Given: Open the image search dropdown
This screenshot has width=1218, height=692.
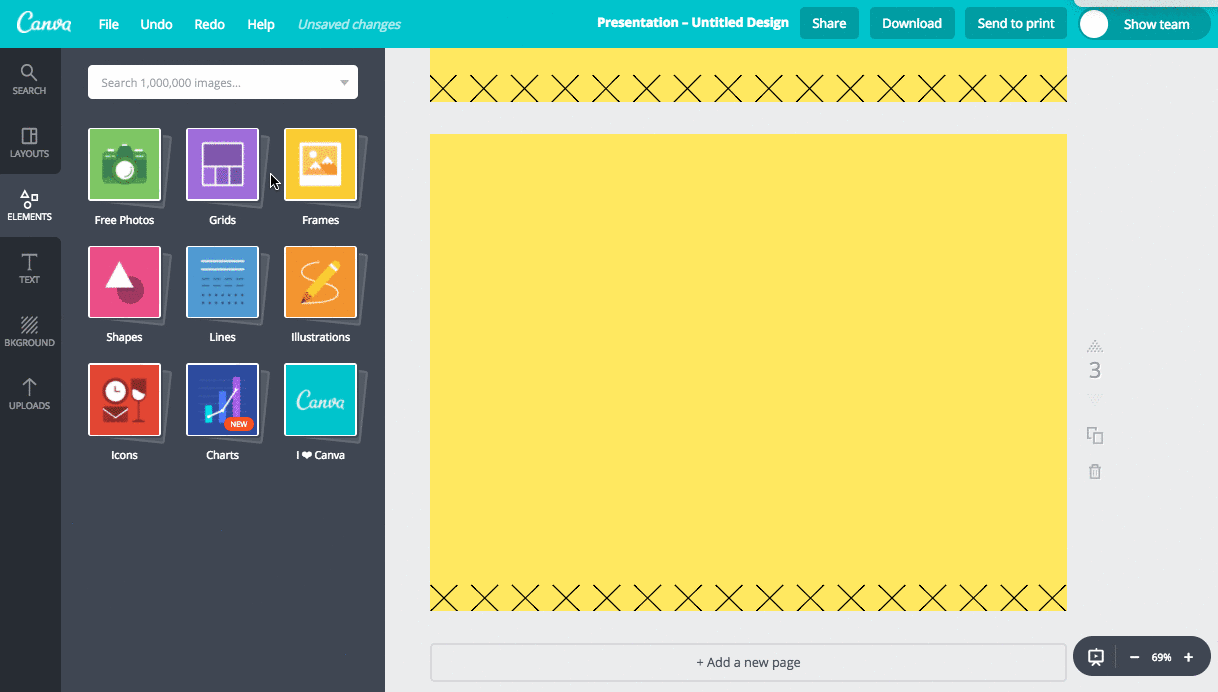Looking at the screenshot, I should coord(345,82).
